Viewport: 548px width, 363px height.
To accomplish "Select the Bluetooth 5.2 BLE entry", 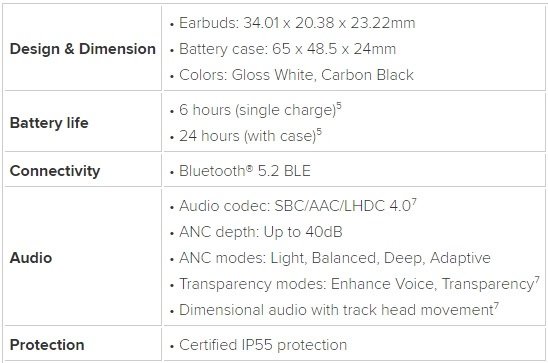I will (245, 171).
